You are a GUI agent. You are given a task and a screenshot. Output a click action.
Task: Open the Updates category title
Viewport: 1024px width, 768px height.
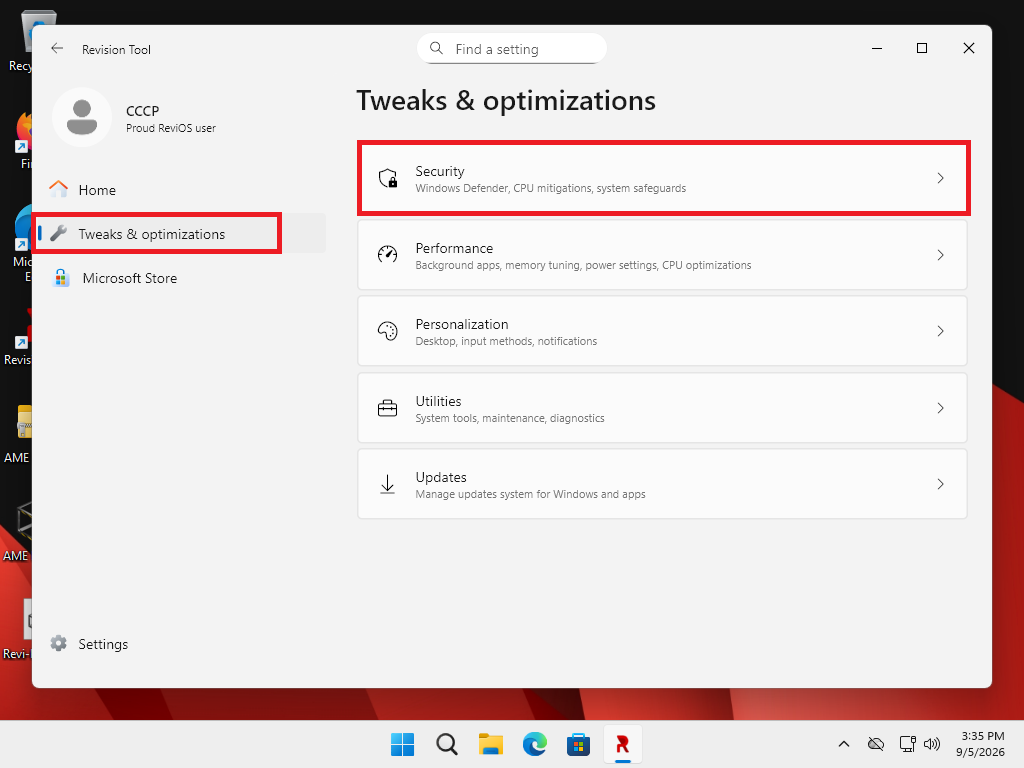coord(441,477)
